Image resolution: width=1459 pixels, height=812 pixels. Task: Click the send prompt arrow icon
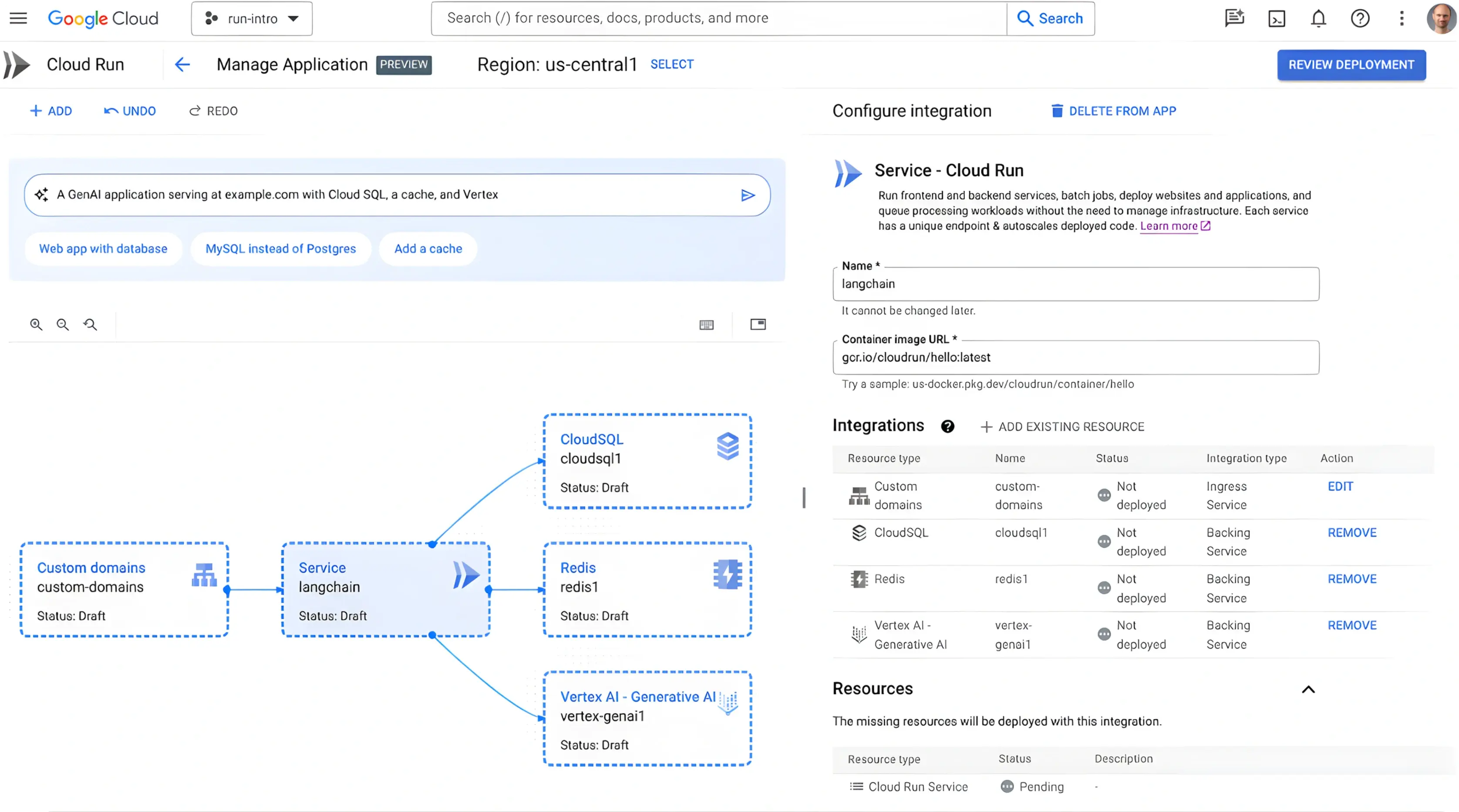point(748,195)
